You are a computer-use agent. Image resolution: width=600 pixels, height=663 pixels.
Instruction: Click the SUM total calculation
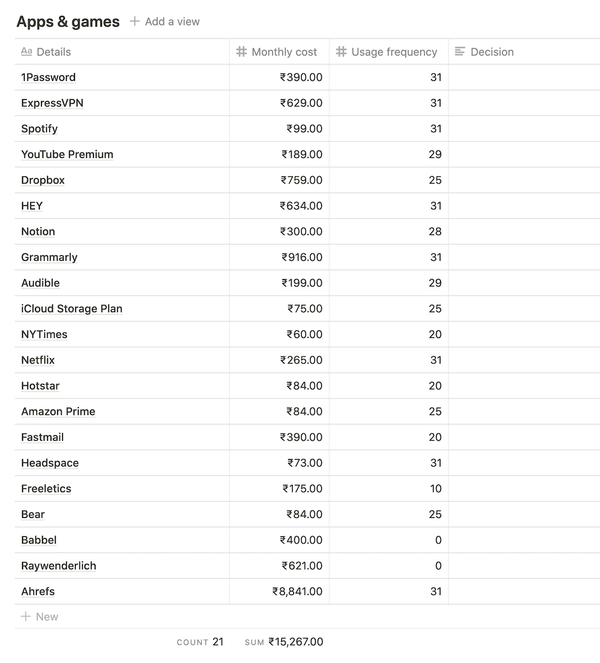click(x=284, y=642)
